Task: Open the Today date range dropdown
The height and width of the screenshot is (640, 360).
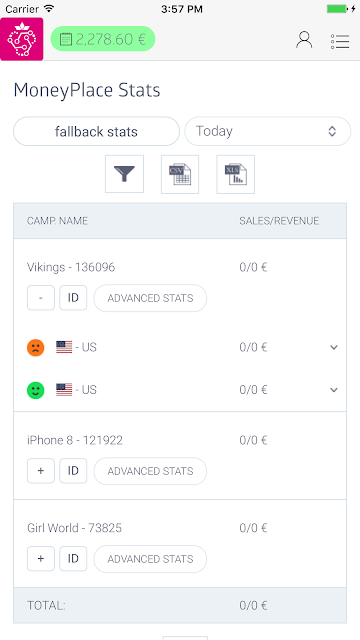Action: [x=268, y=131]
